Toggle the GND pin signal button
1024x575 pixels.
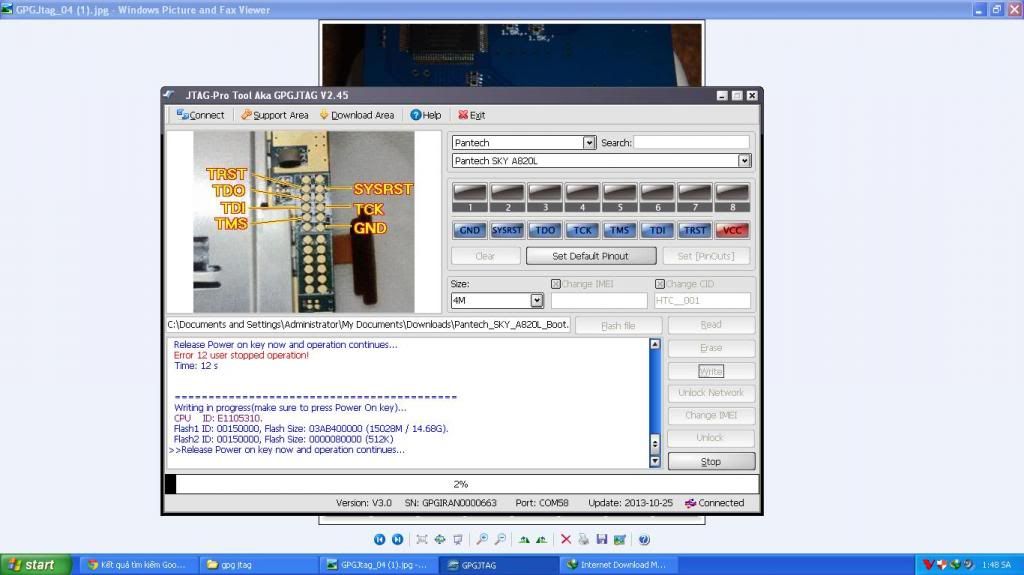click(x=470, y=230)
